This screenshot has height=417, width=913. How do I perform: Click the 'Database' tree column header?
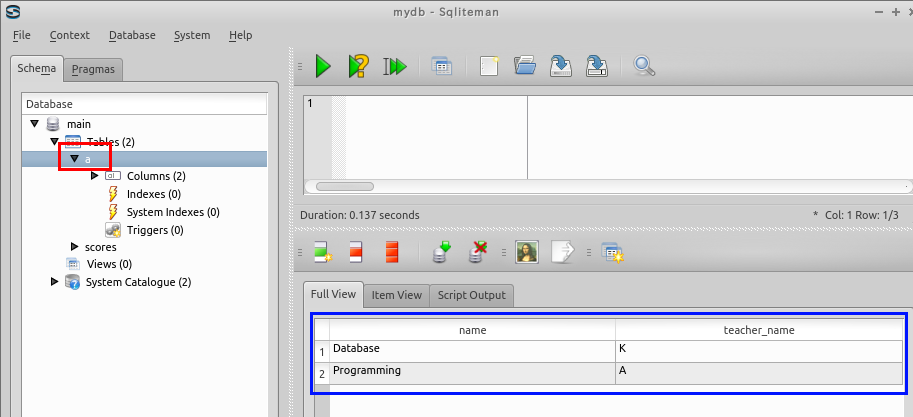click(x=144, y=104)
